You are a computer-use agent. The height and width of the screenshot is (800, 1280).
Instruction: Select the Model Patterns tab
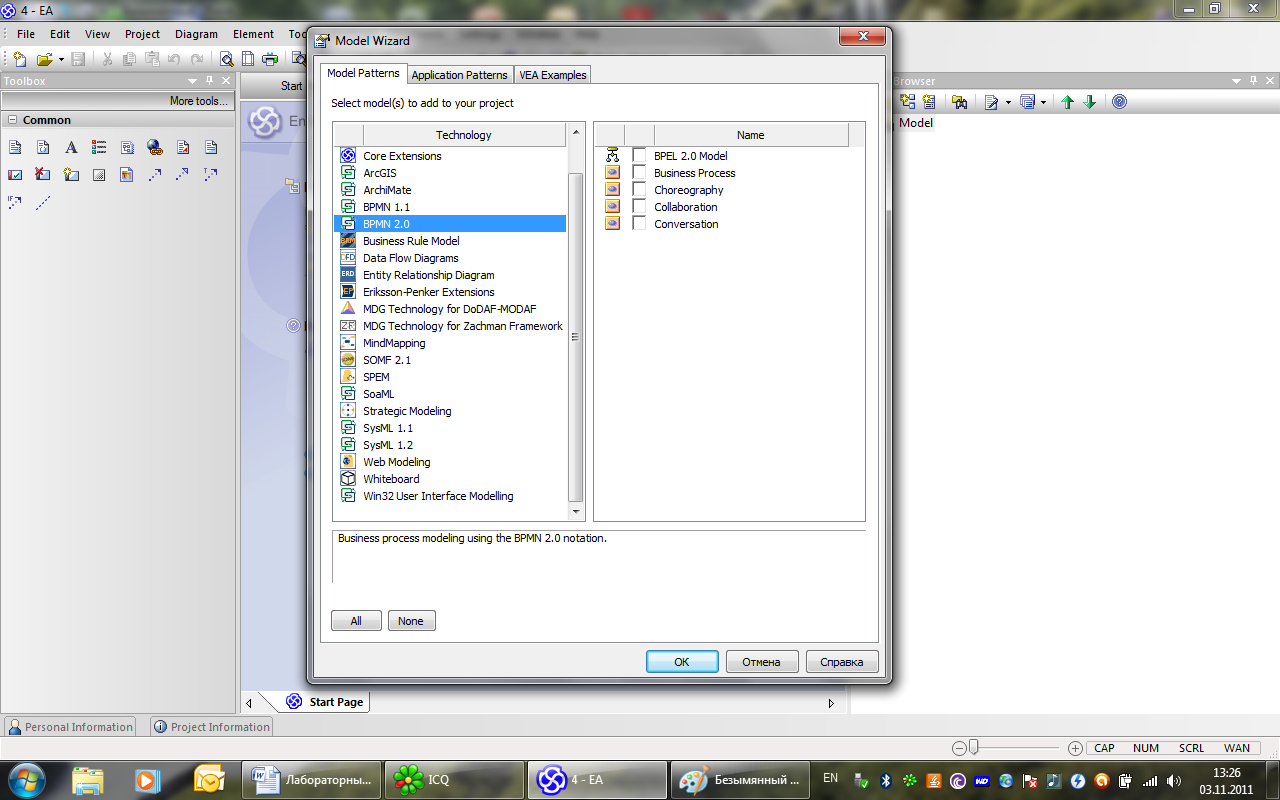coord(363,73)
